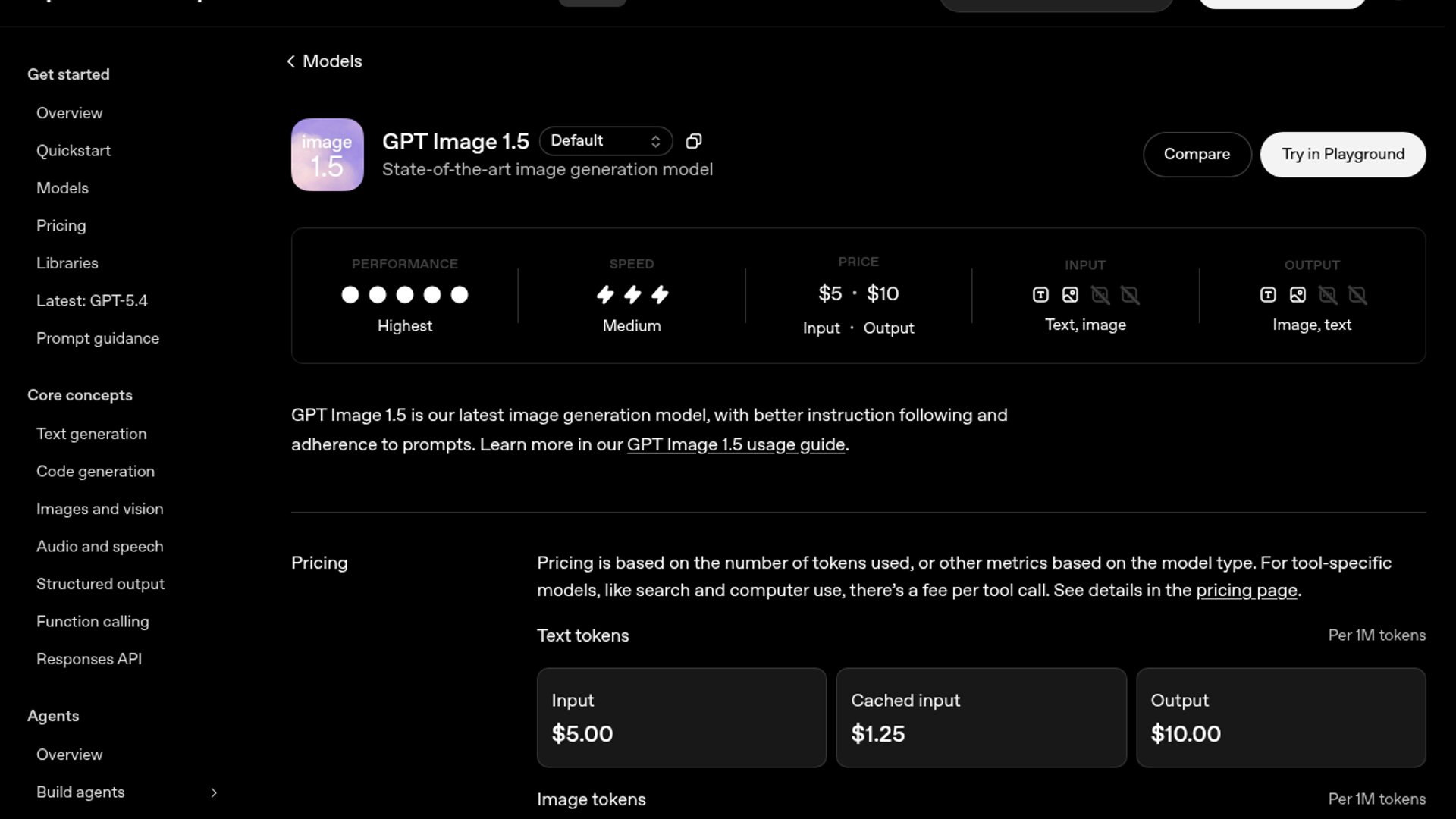The image size is (1456, 819).
Task: Select Responses API in sidebar
Action: (x=89, y=659)
